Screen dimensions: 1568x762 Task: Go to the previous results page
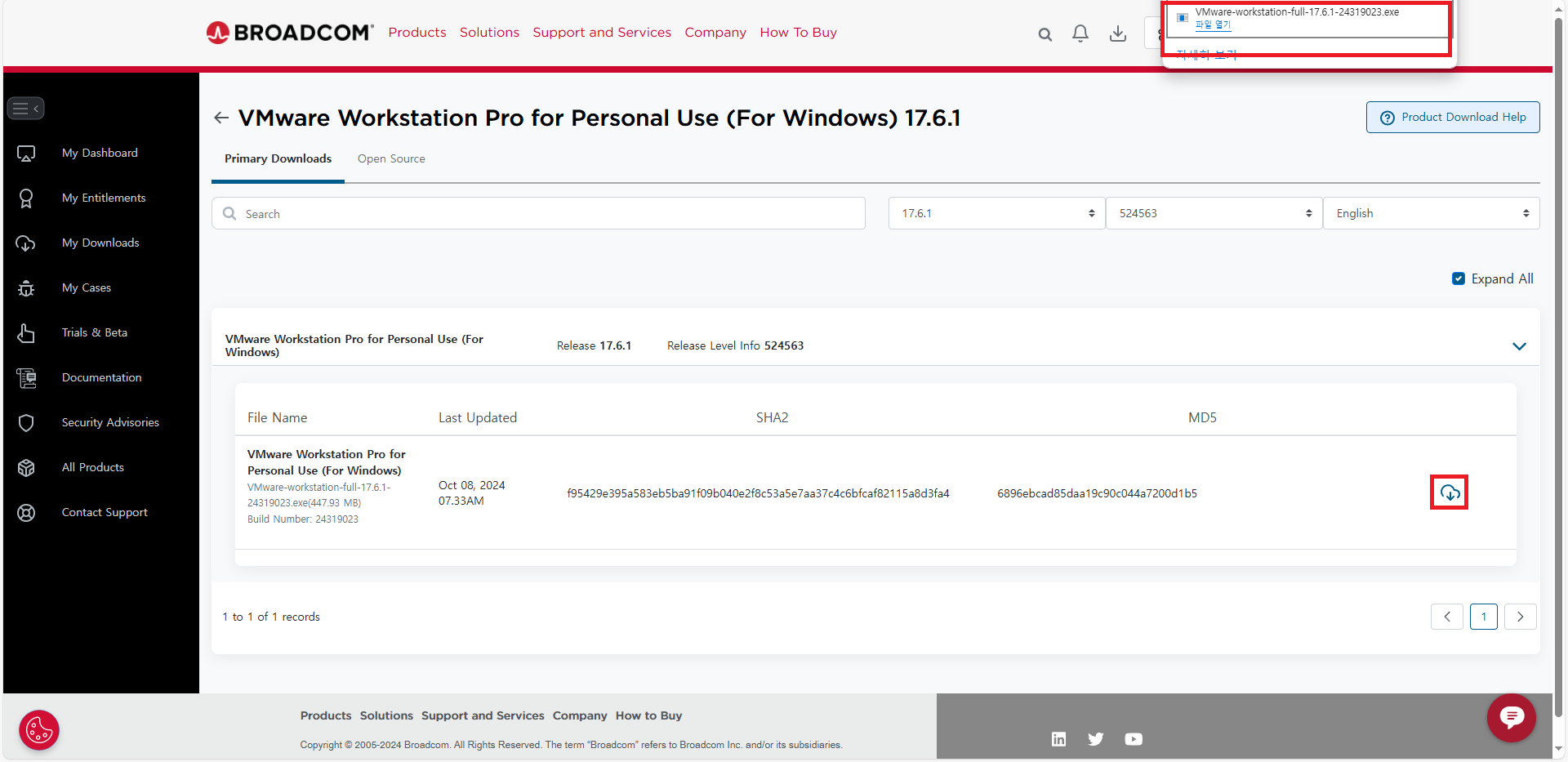[1446, 617]
